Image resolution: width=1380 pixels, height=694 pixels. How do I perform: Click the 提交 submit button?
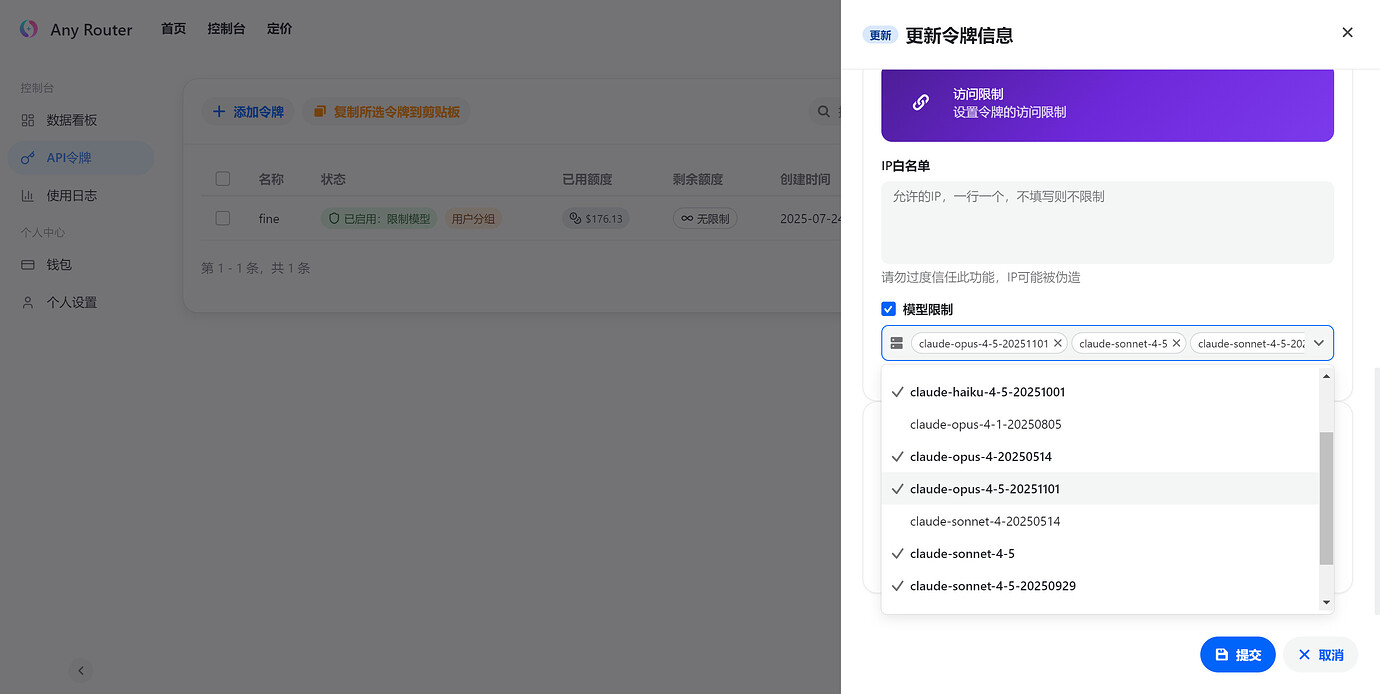1238,655
